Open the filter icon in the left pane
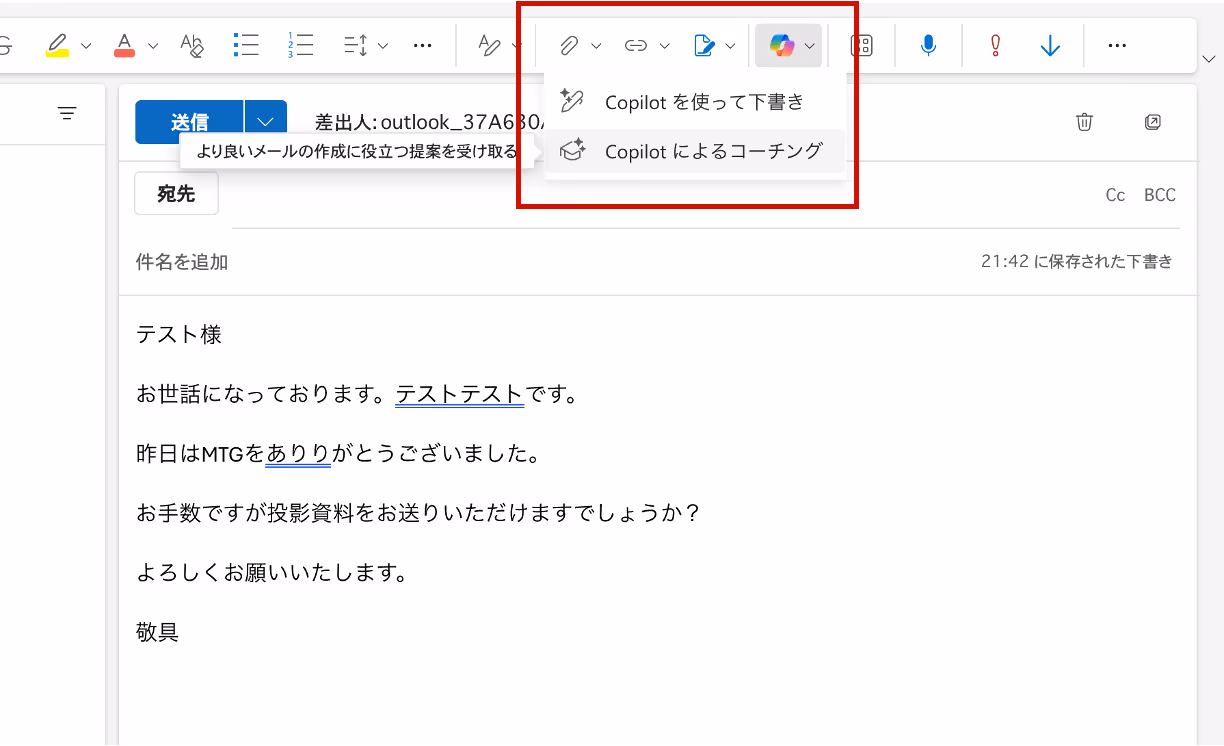Screen dimensions: 1224x746 click(x=67, y=113)
